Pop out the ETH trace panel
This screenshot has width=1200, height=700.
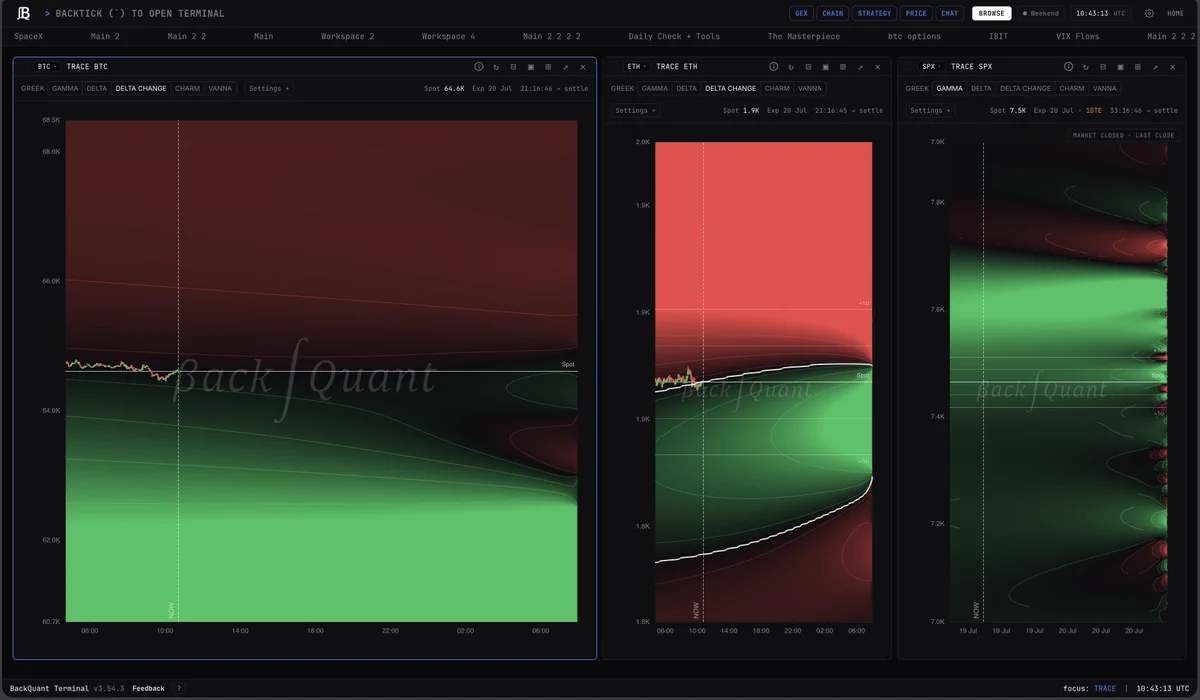[x=860, y=67]
